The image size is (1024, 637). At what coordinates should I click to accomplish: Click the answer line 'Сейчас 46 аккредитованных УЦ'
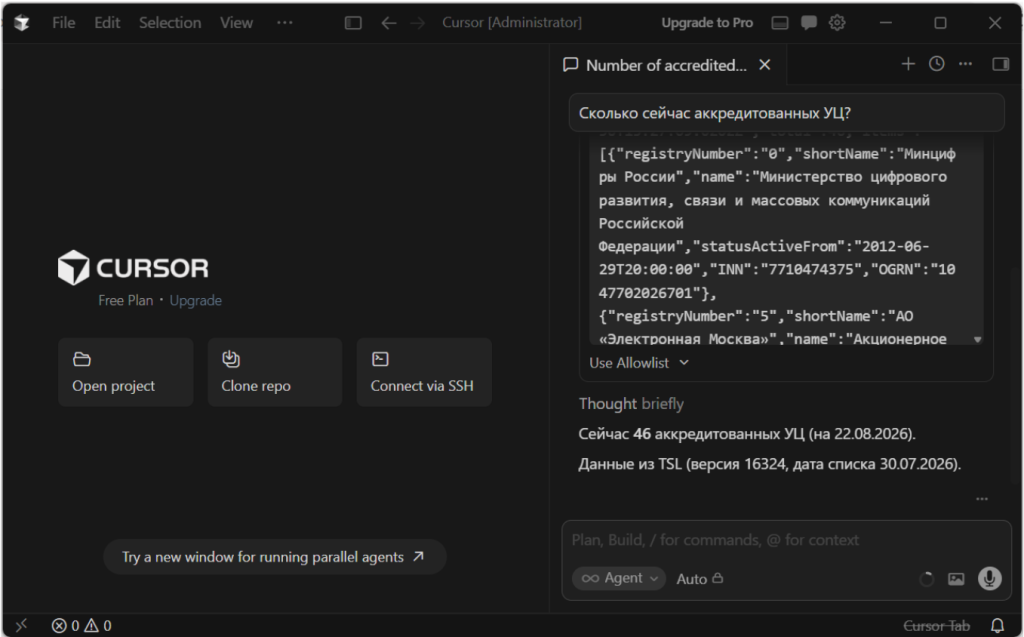[746, 434]
